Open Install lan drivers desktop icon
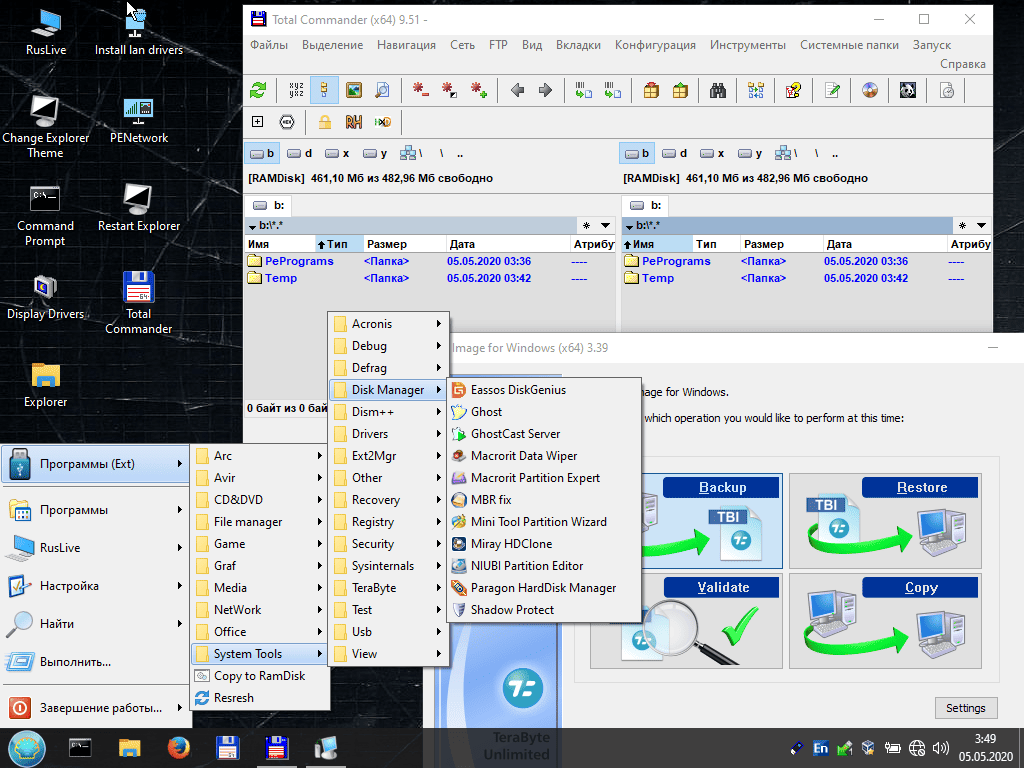The image size is (1024, 768). point(138,33)
